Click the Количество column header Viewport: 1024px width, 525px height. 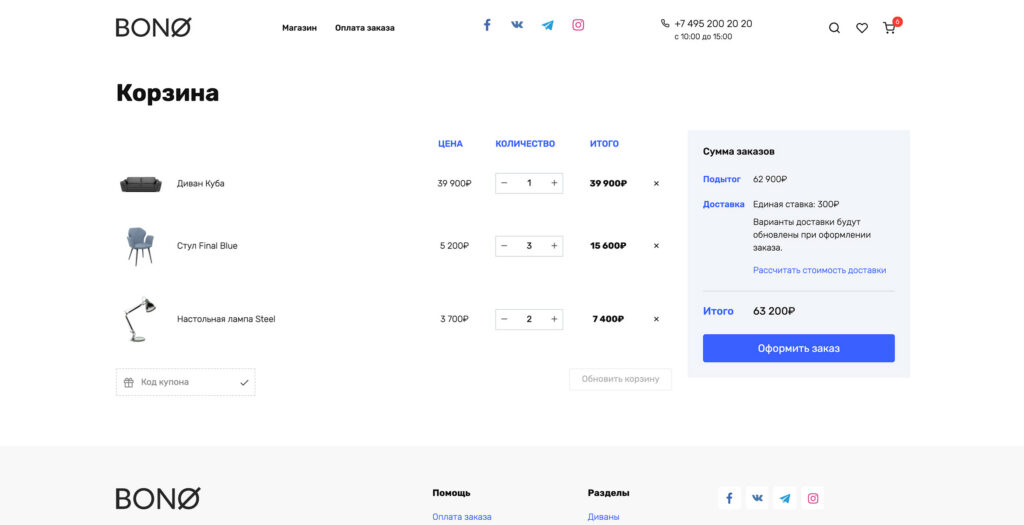pos(525,144)
